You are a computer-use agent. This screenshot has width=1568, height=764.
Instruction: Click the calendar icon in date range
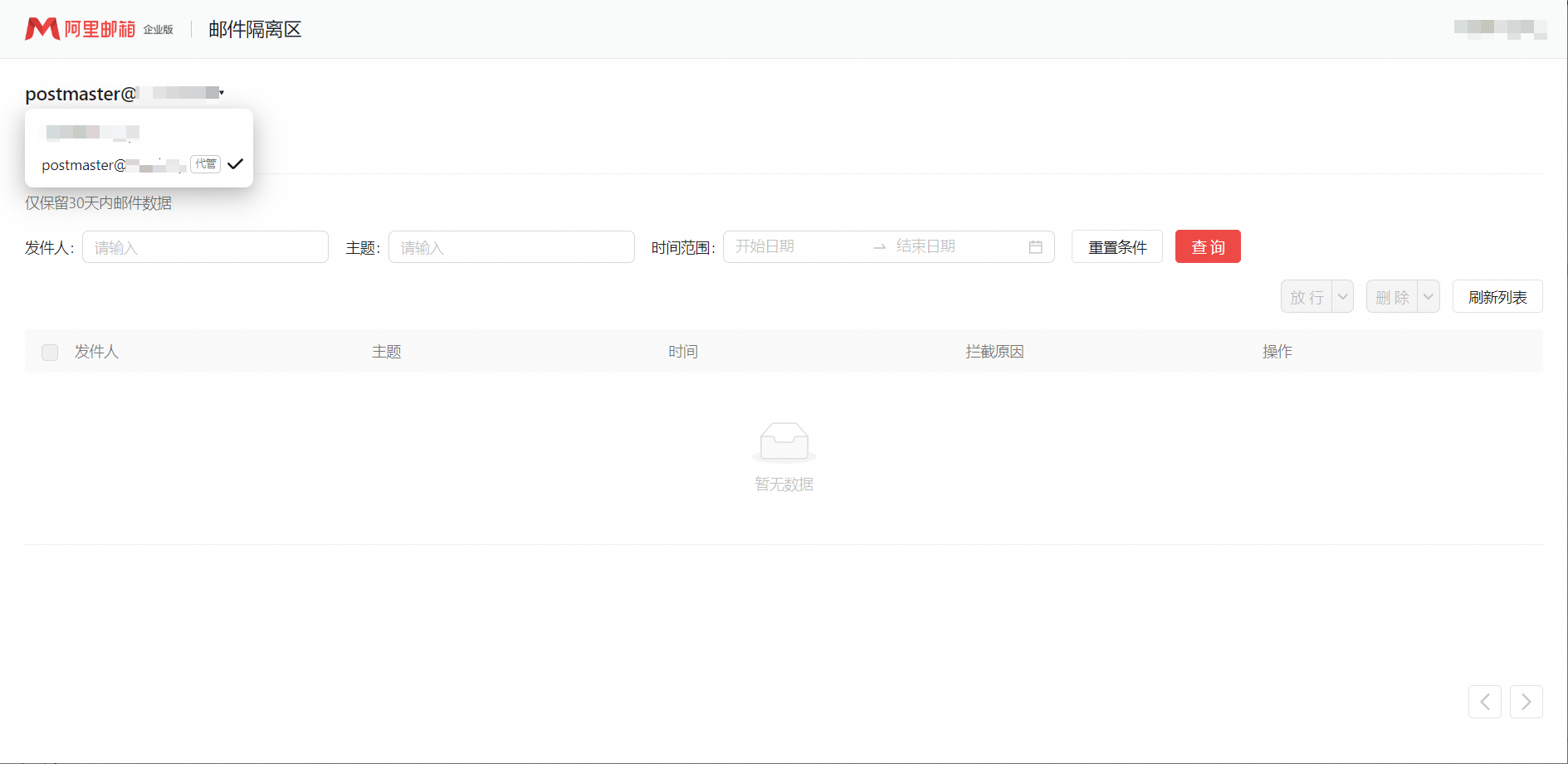point(1035,247)
